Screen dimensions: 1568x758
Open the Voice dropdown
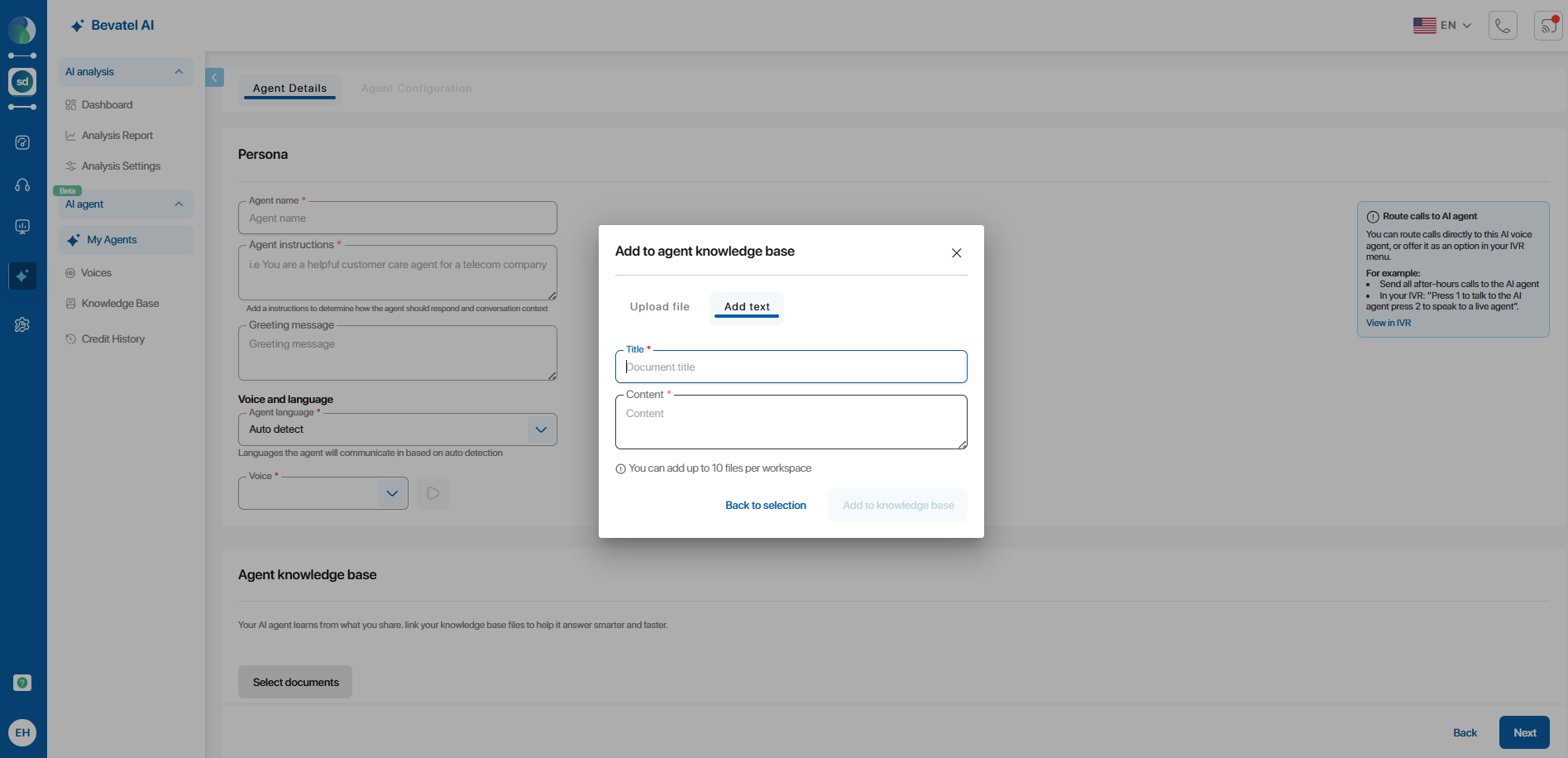pos(392,493)
